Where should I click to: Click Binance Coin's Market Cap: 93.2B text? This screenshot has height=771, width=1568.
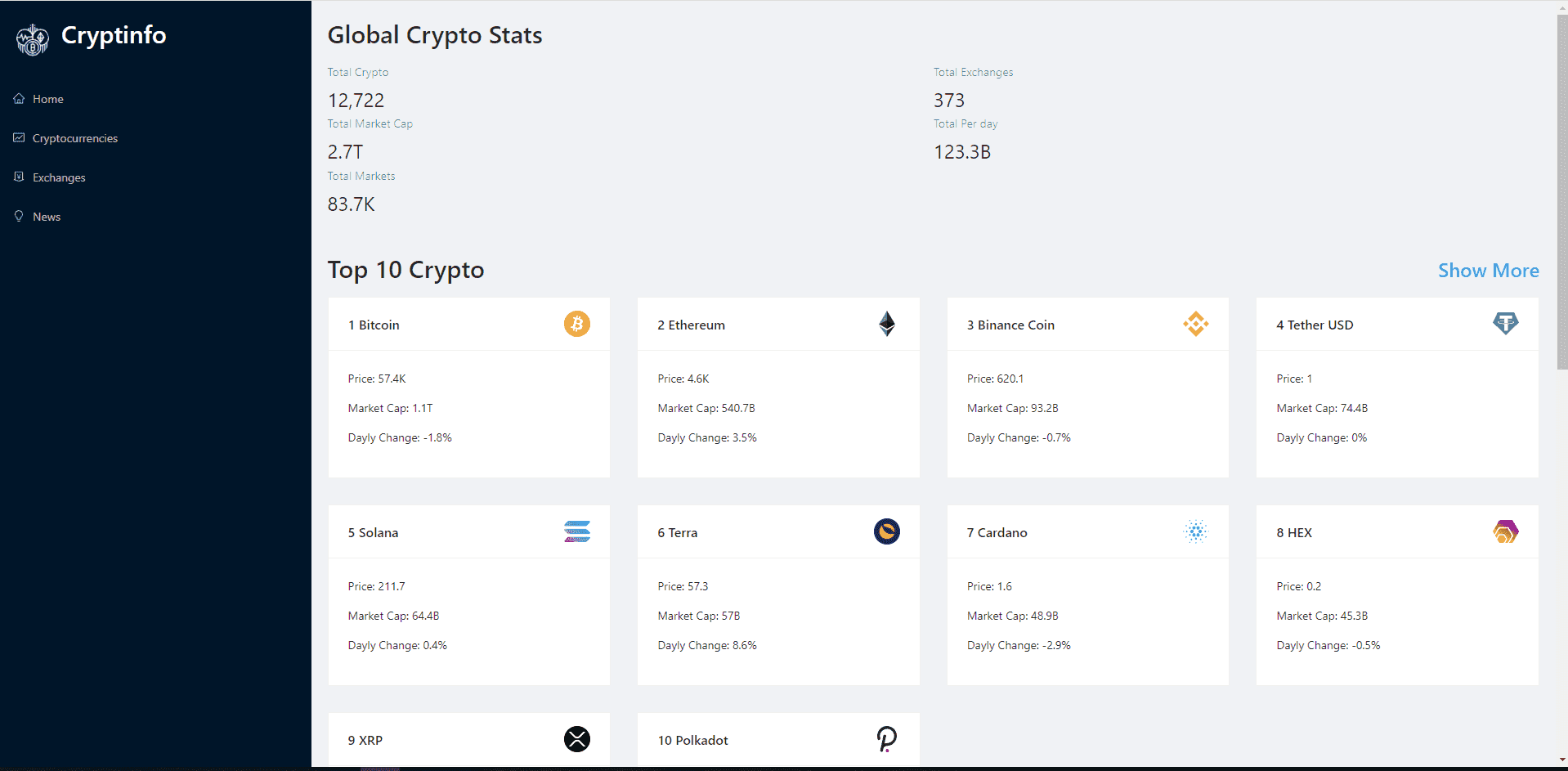1012,408
